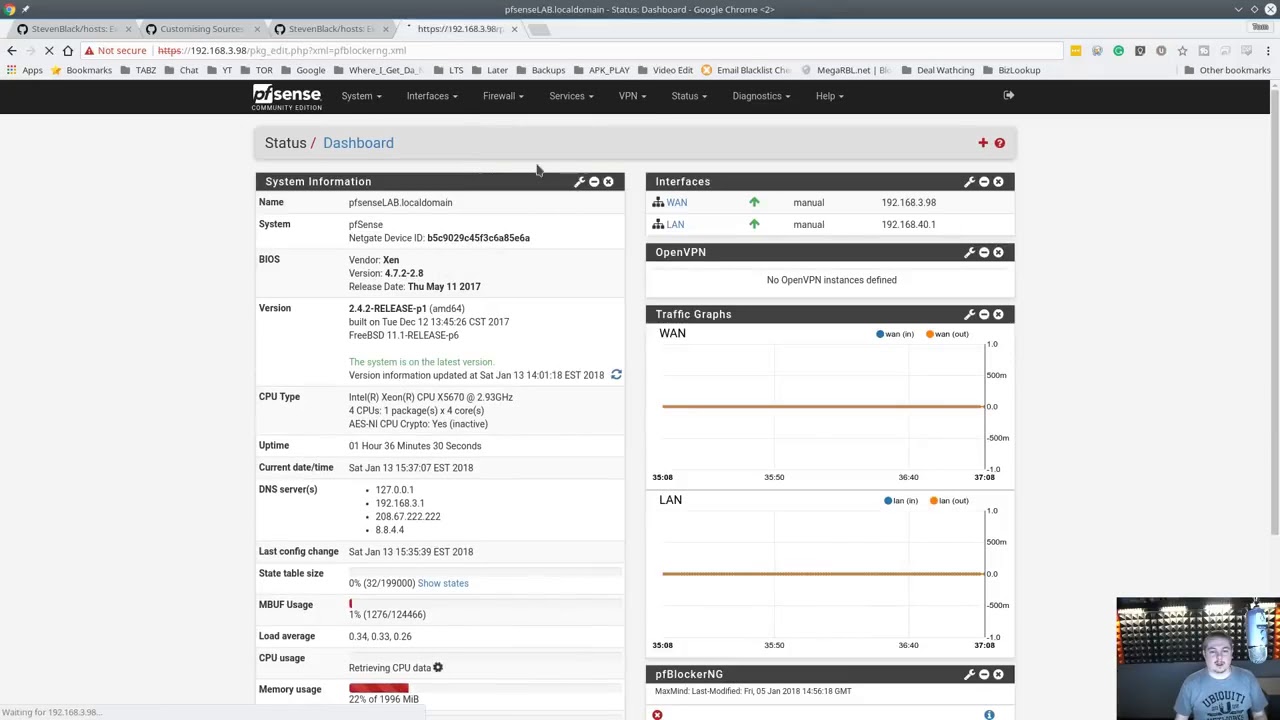Open the VPN dropdown menu

[x=632, y=96]
